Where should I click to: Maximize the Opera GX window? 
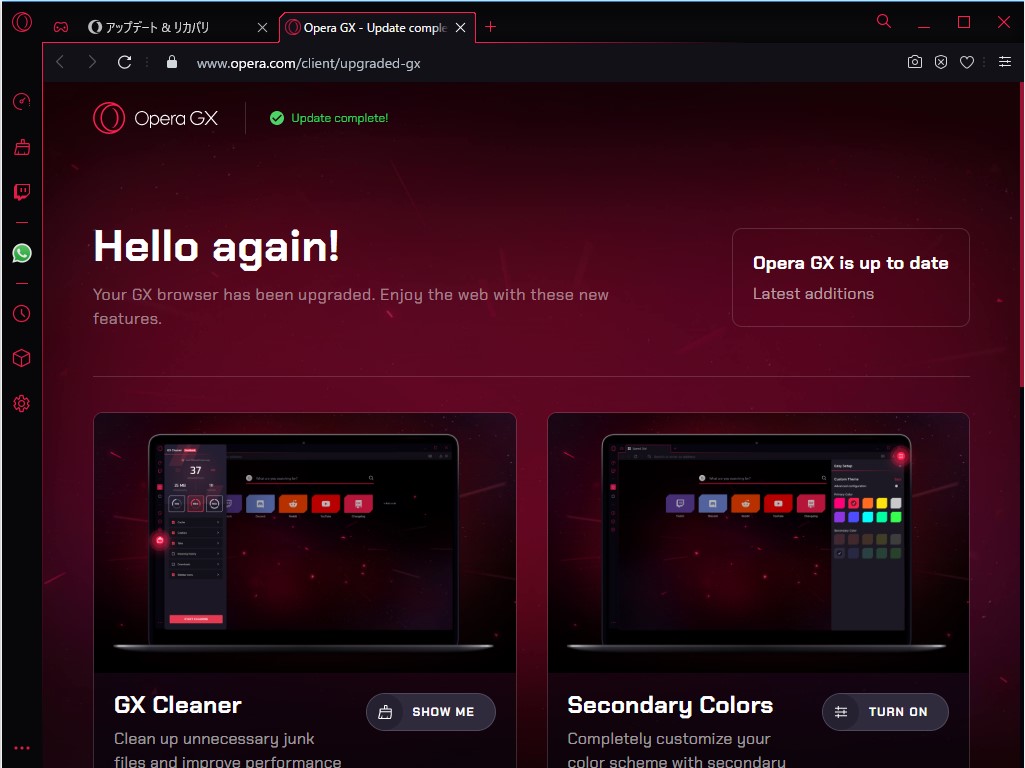click(x=964, y=22)
